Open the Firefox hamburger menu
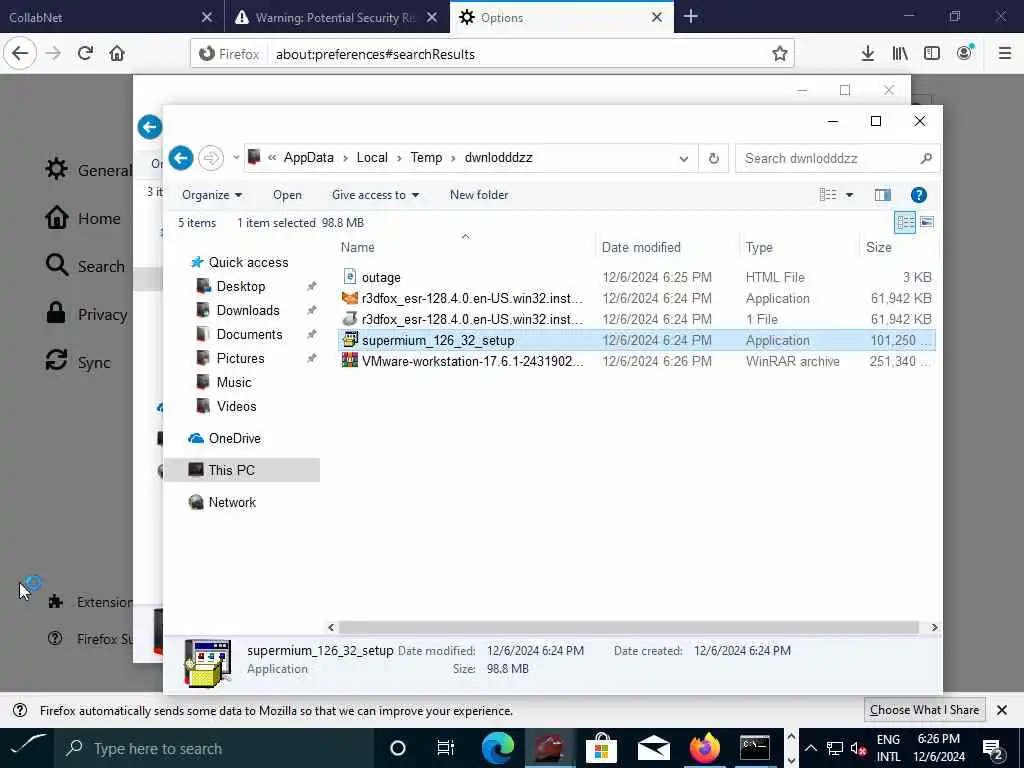 click(x=1004, y=54)
